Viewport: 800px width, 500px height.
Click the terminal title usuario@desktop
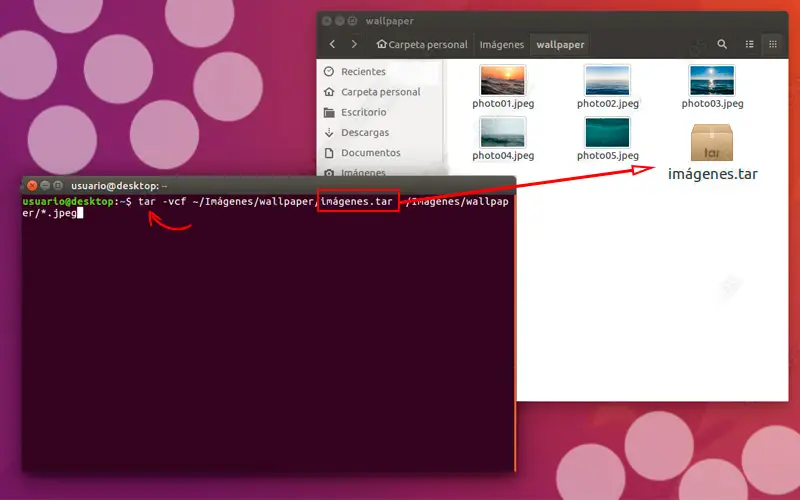coord(119,186)
